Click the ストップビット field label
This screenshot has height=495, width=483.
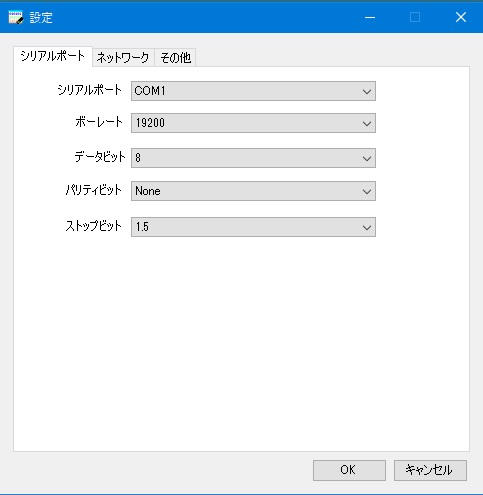94,226
